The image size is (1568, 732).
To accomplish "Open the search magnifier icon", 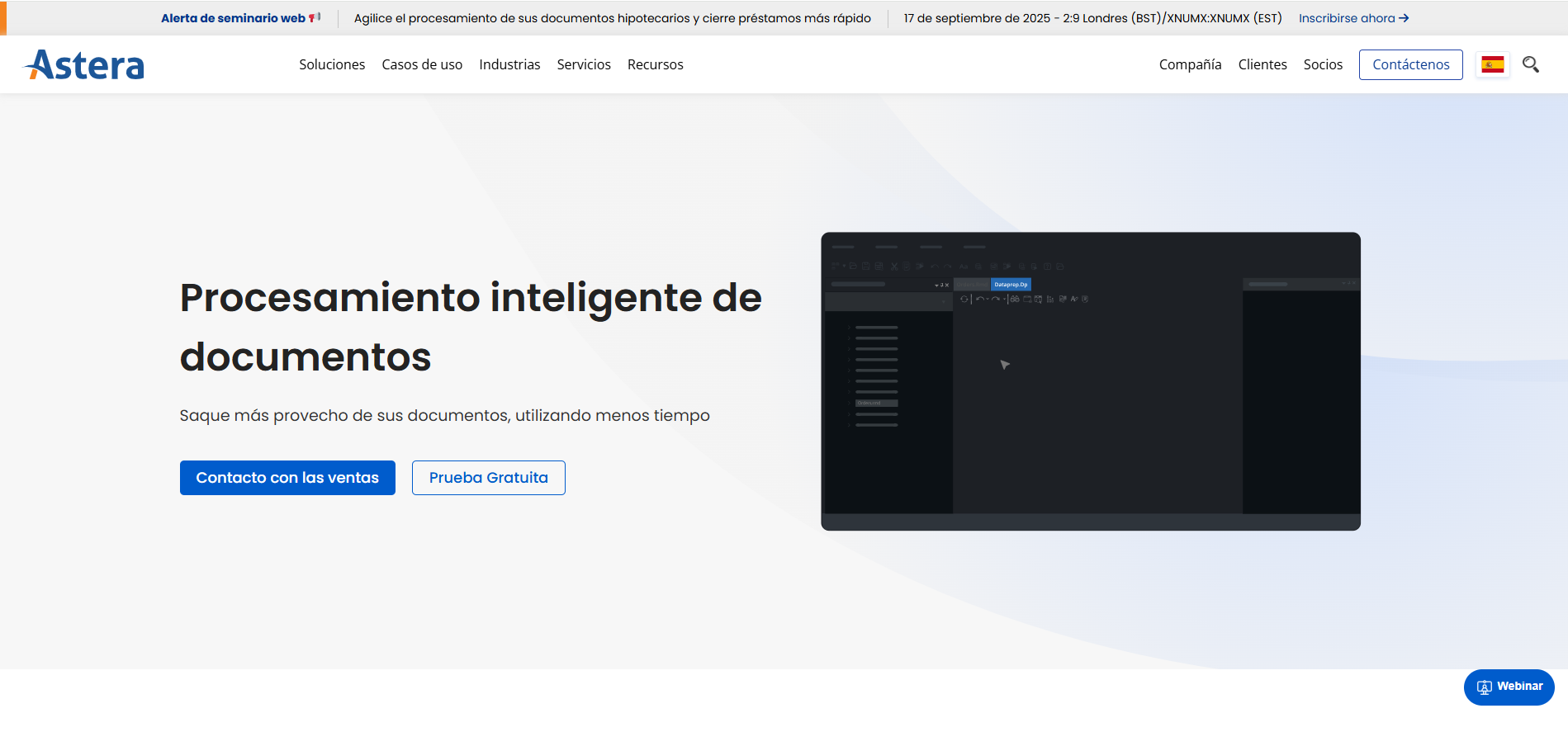I will point(1531,64).
